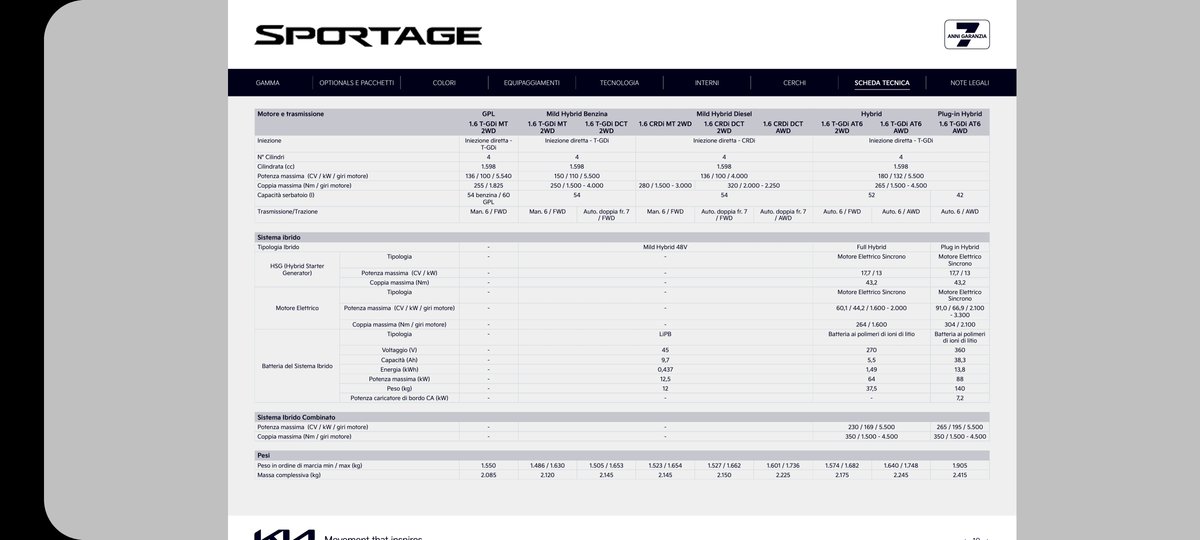This screenshot has height=540, width=1200.
Task: Click the '180 / 132 / 5.500' power value
Action: (x=901, y=176)
